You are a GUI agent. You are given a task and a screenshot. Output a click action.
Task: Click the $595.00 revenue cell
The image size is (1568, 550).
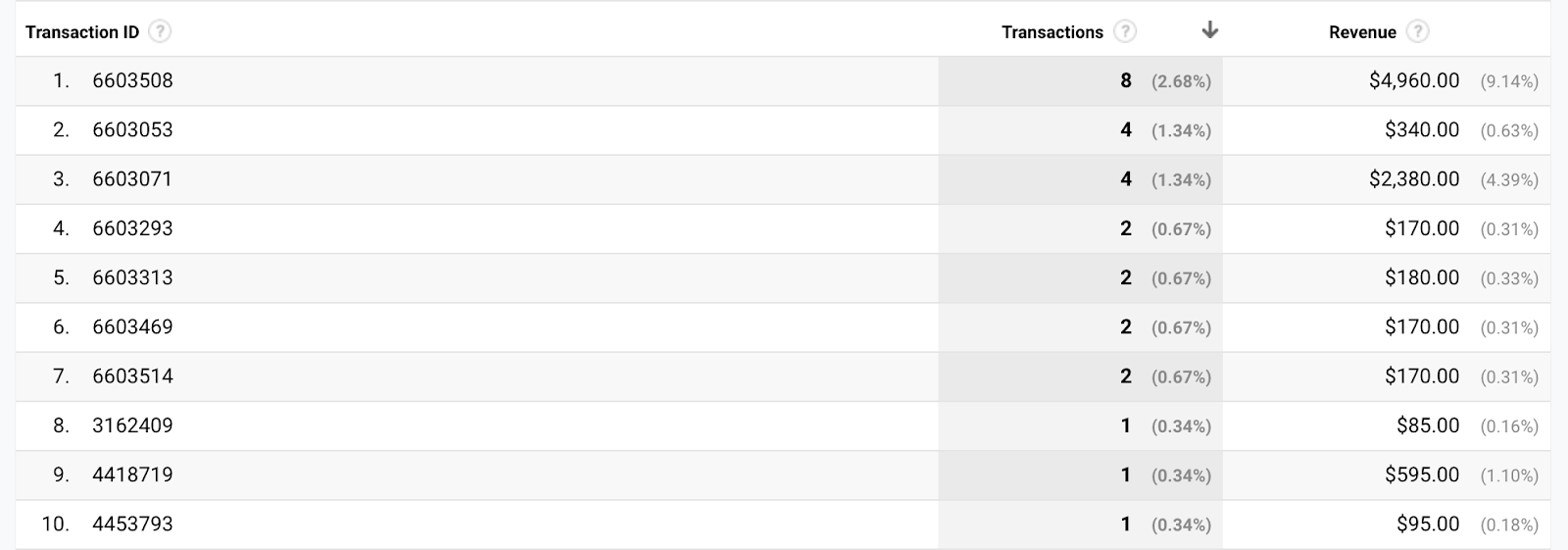pos(1421,475)
